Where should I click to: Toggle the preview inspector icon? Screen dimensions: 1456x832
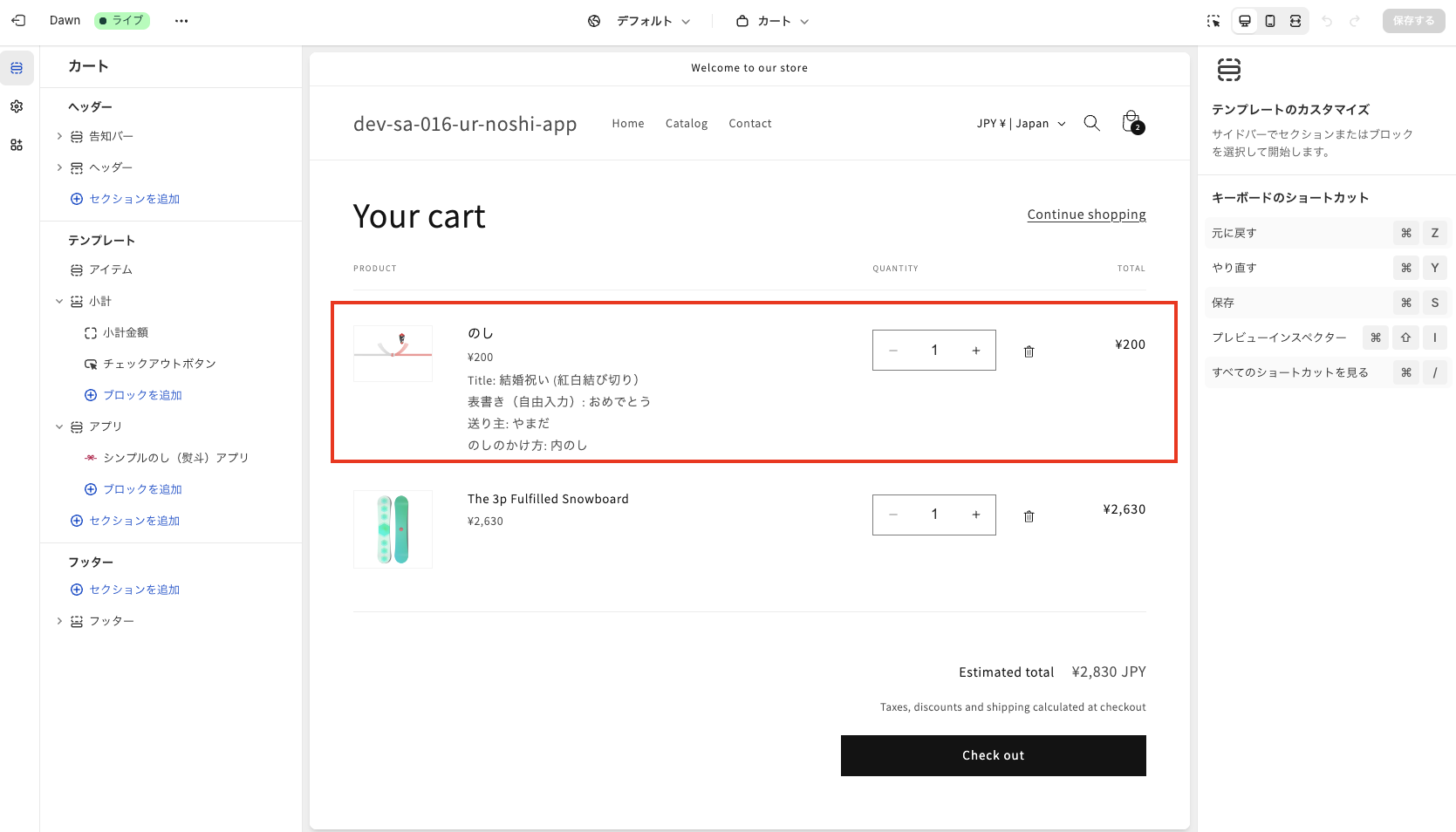tap(1213, 21)
